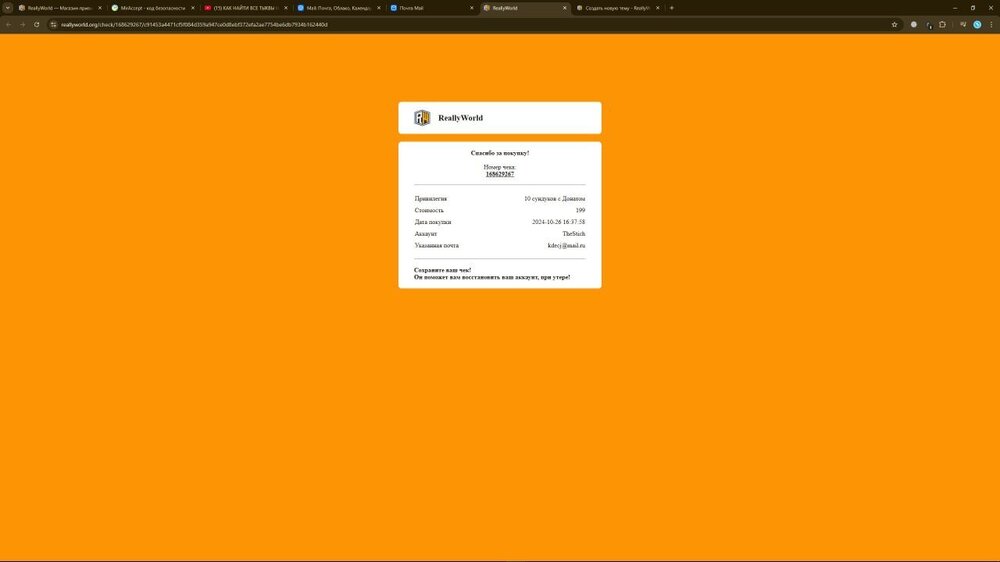Open the Extensions puzzle menu
Screen dimensions: 1000x562
(x=943, y=24)
